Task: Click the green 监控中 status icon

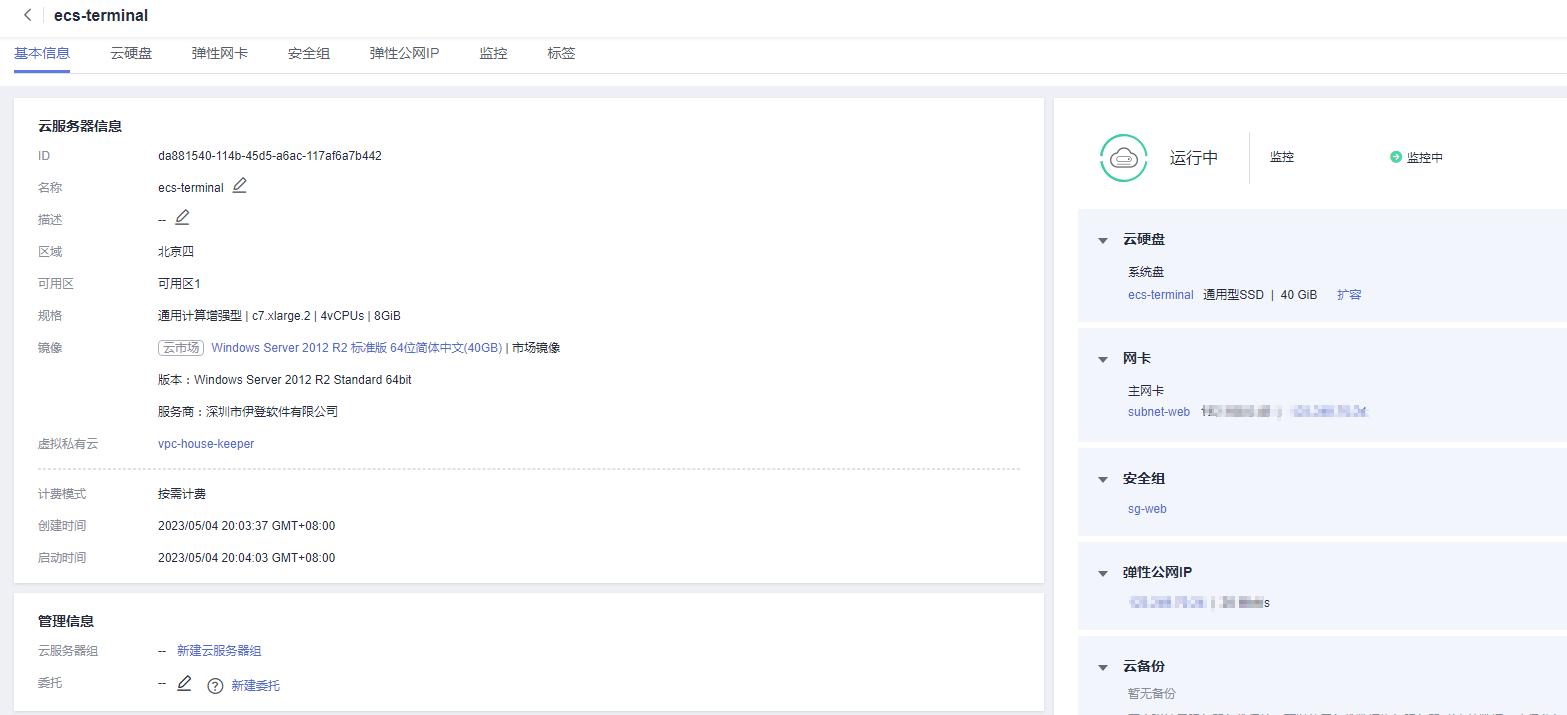Action: coord(1394,156)
